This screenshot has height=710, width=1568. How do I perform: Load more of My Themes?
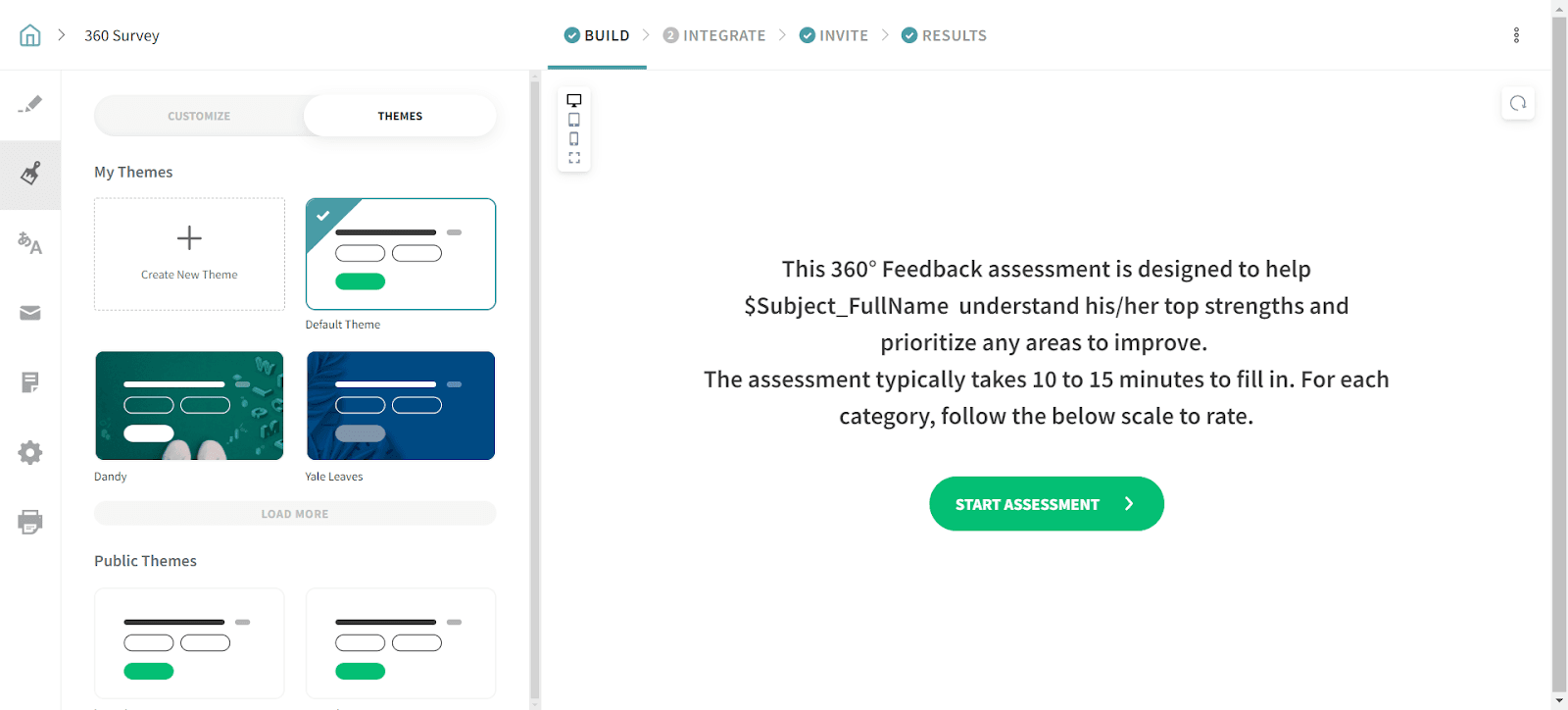(x=295, y=514)
